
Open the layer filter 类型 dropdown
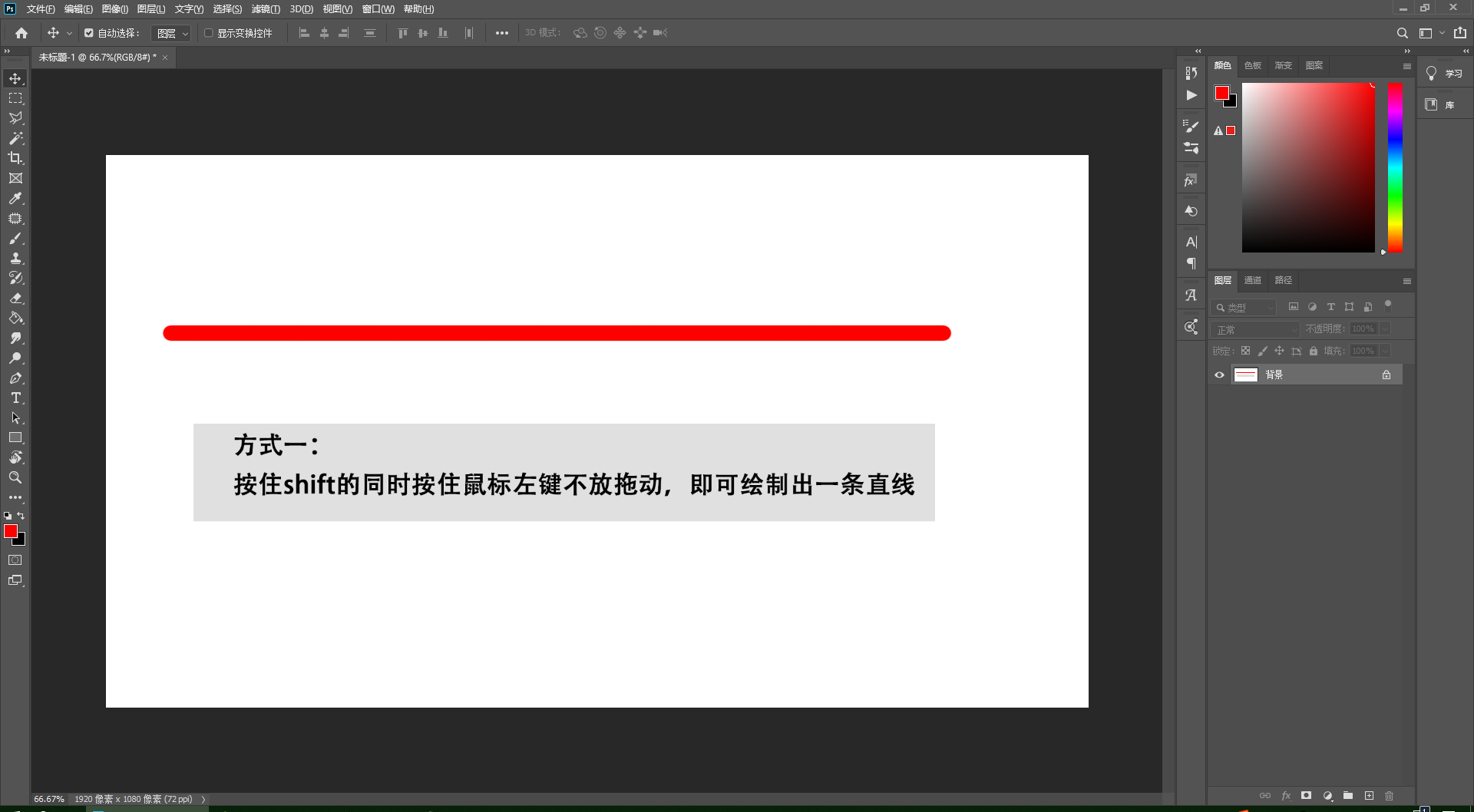tap(1244, 307)
